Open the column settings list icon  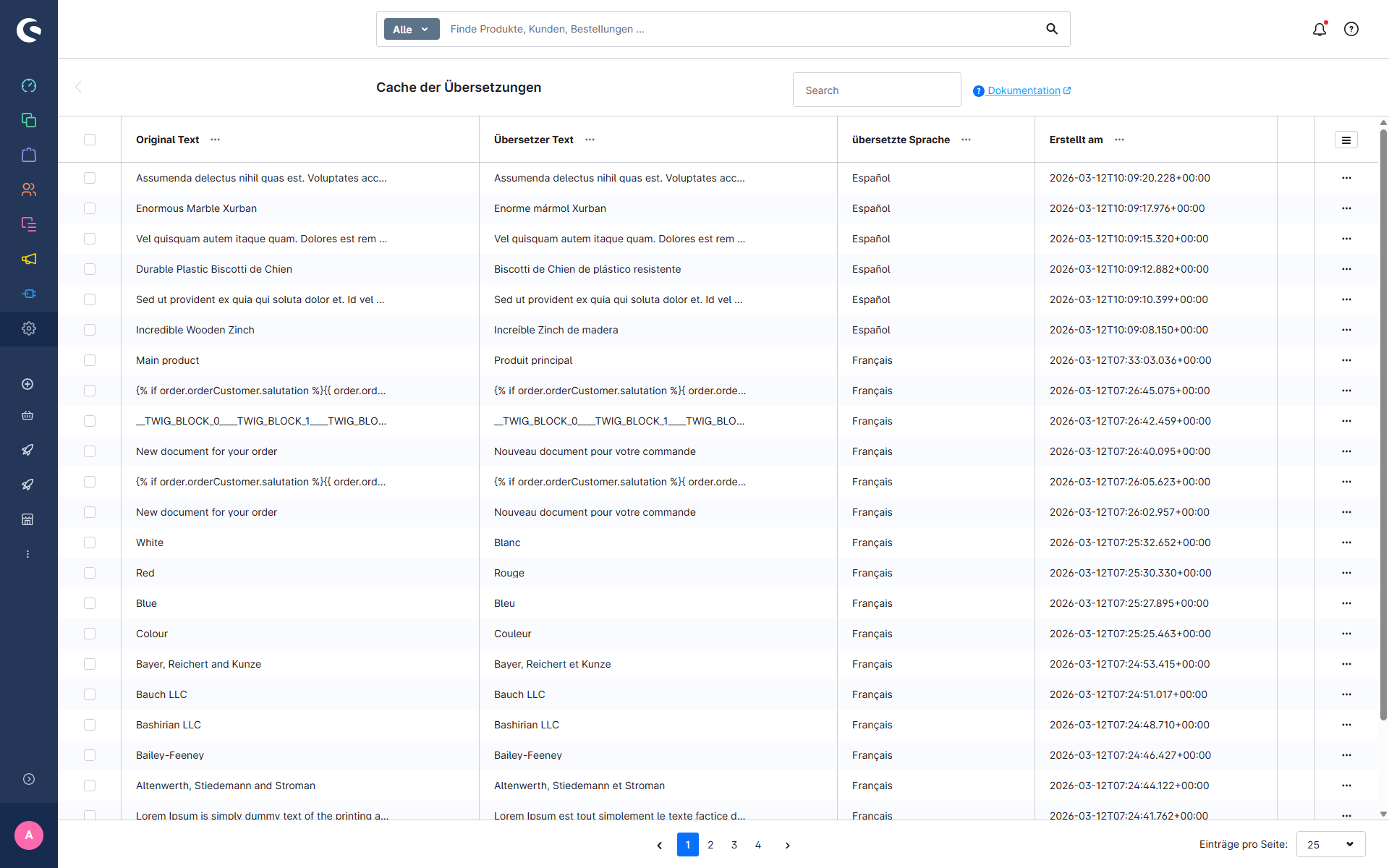pyautogui.click(x=1346, y=140)
